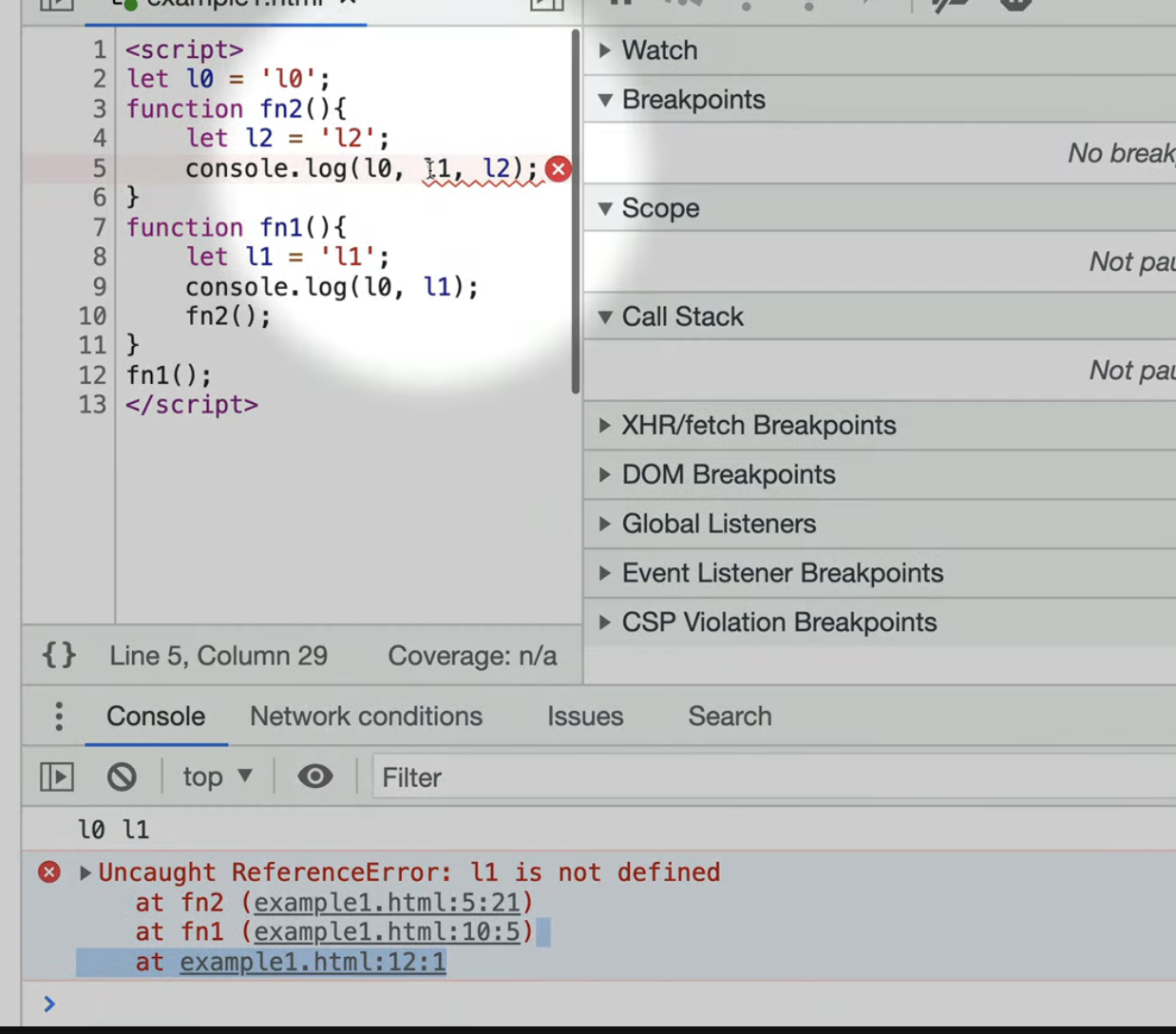Click the code 'let l2 = 'l2';' on line 4
Viewport: 1176px width, 1034px height.
point(288,139)
